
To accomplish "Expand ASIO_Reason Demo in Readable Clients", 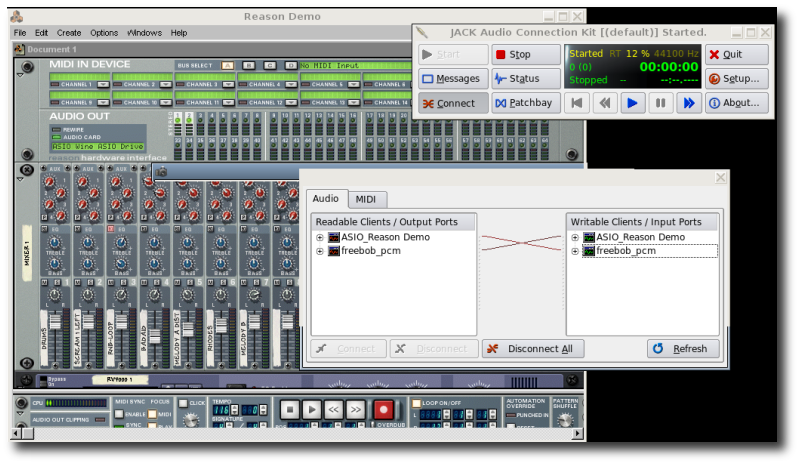I will (x=320, y=237).
